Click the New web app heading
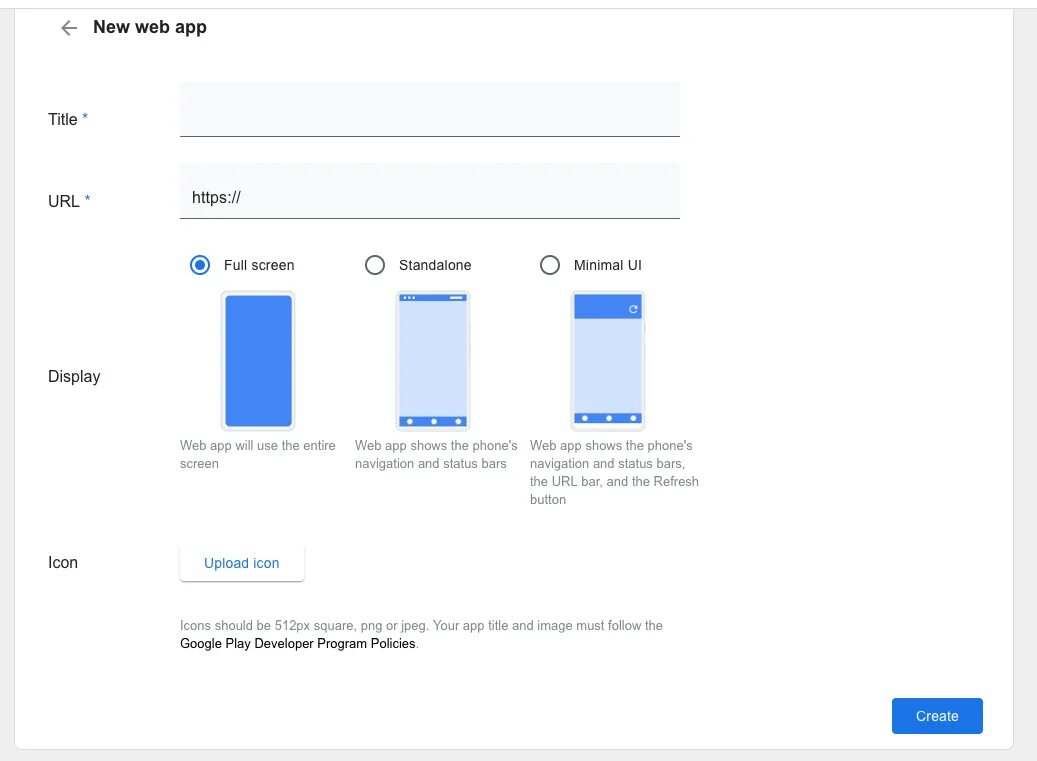 [150, 27]
